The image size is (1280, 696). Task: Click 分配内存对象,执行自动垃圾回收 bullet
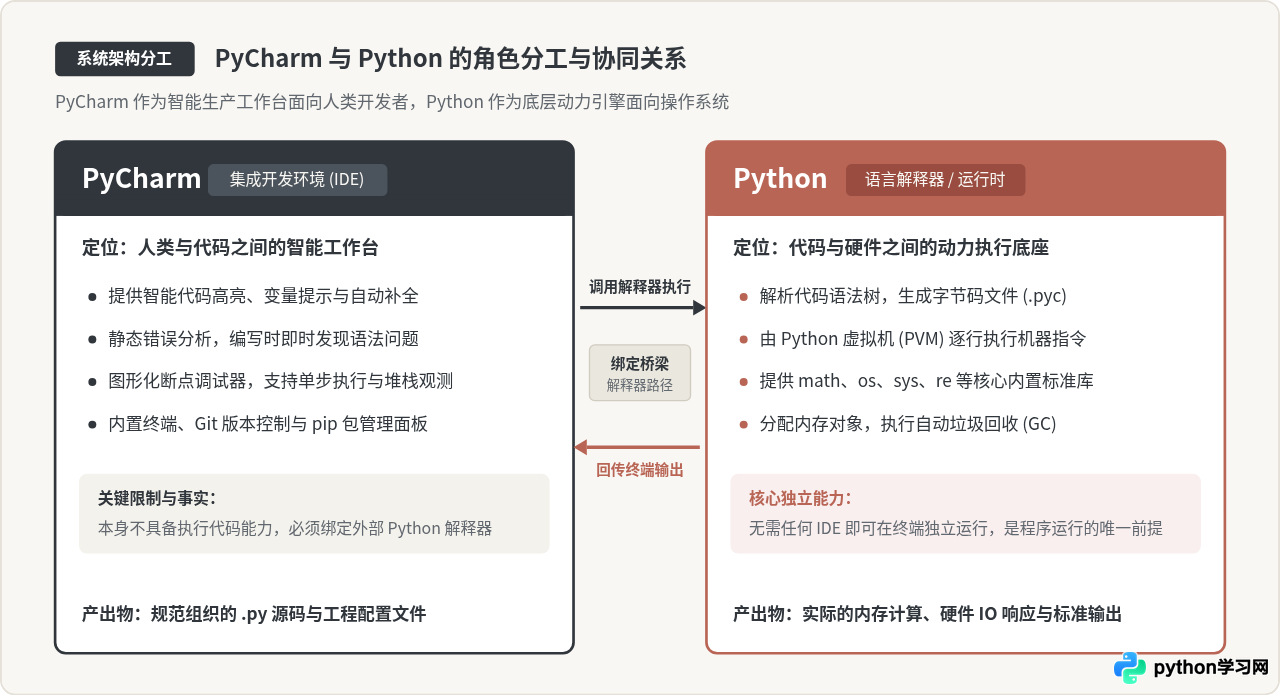point(908,424)
